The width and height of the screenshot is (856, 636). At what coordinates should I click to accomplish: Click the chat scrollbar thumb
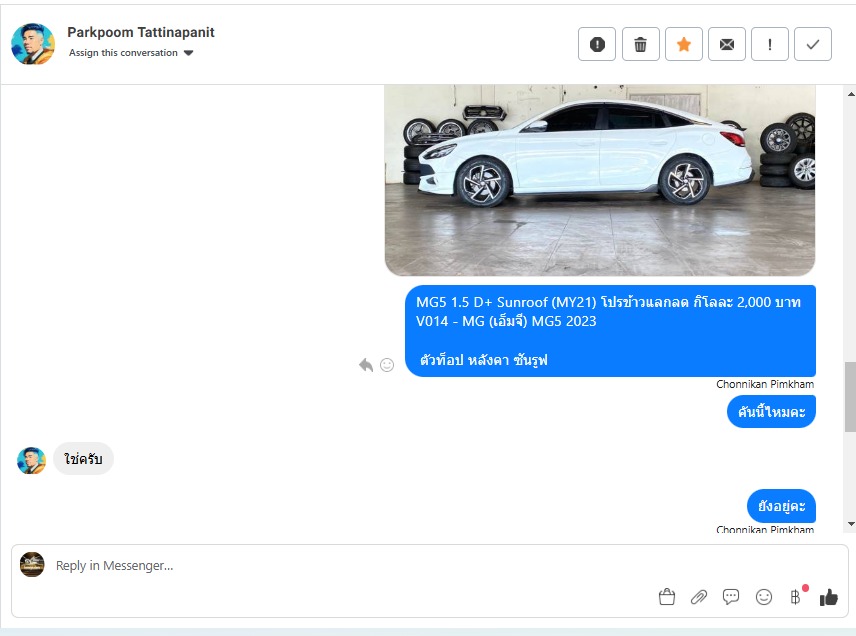click(x=851, y=397)
